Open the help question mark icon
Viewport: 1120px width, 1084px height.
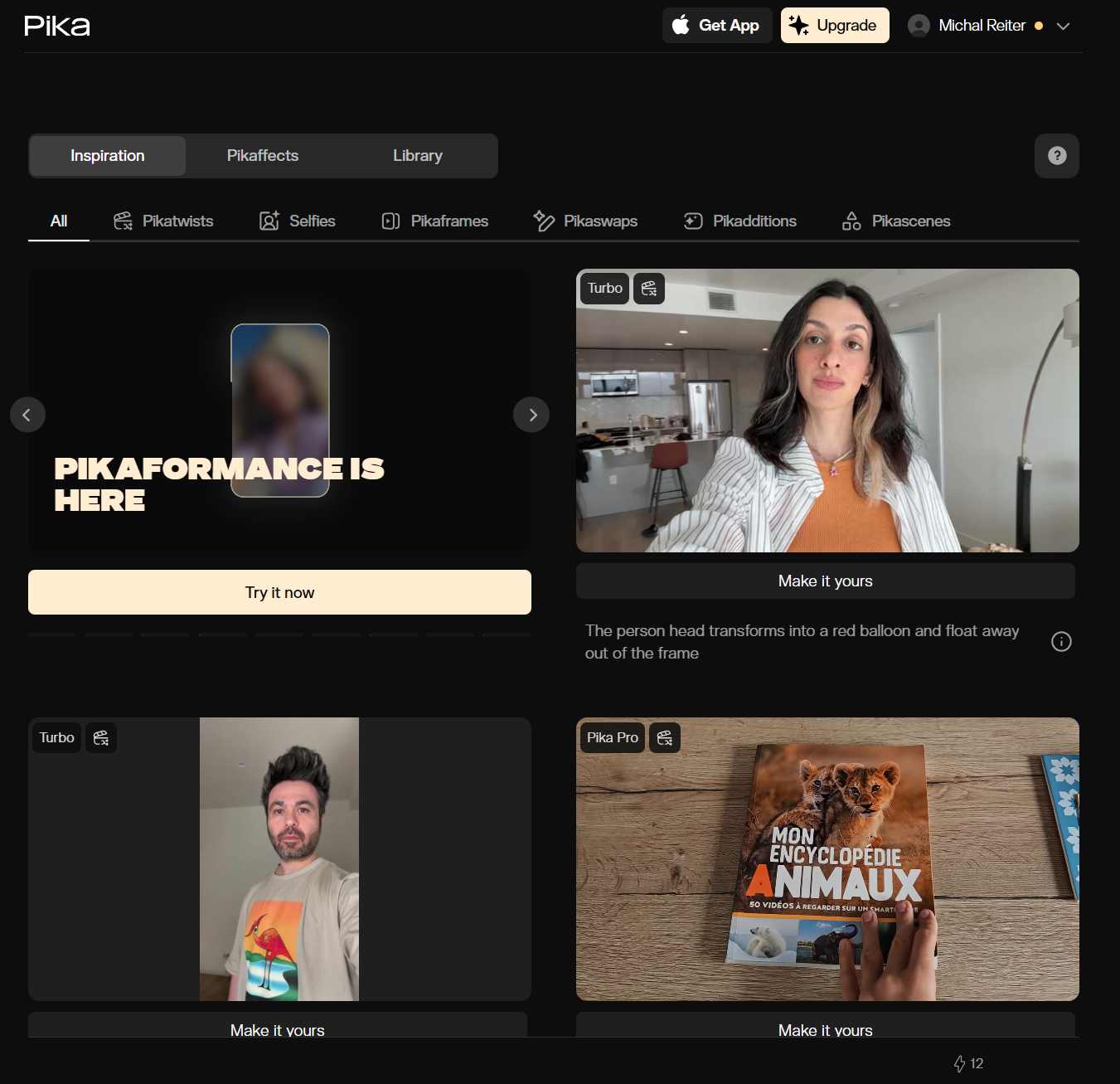(x=1056, y=156)
